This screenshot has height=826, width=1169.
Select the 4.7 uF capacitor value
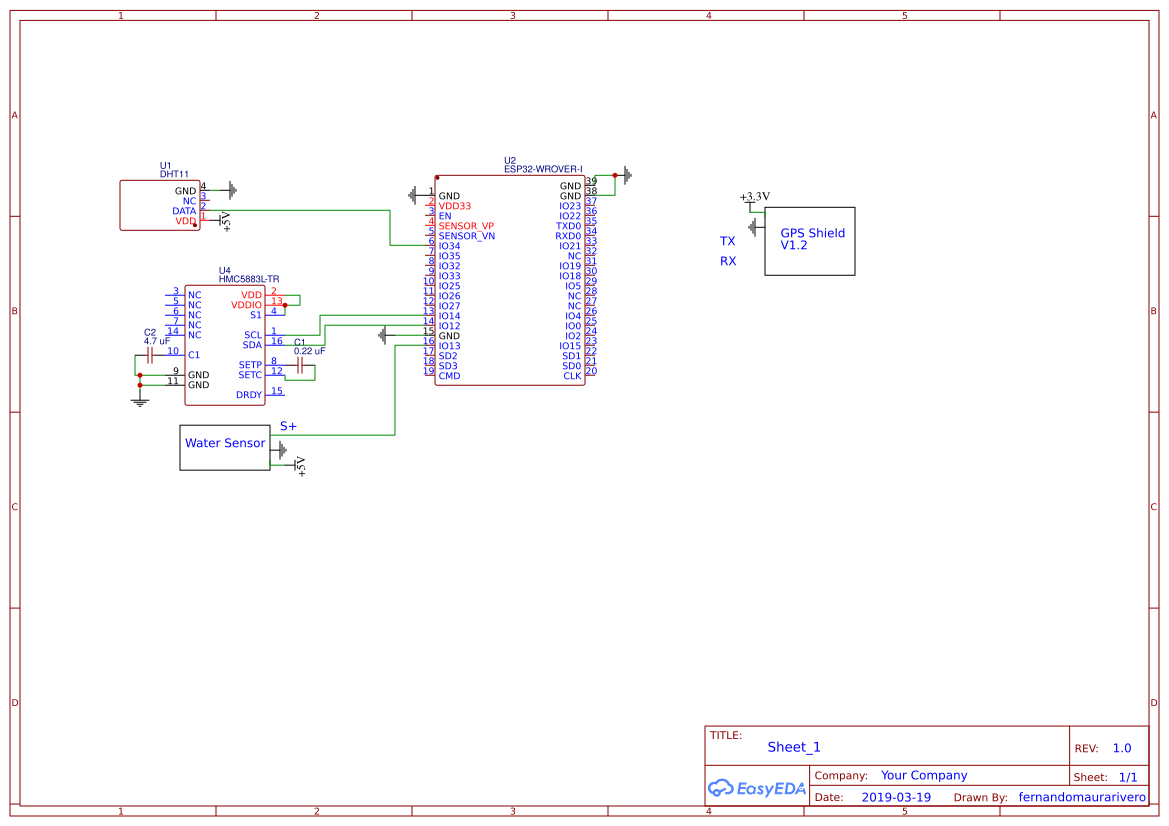click(x=157, y=341)
